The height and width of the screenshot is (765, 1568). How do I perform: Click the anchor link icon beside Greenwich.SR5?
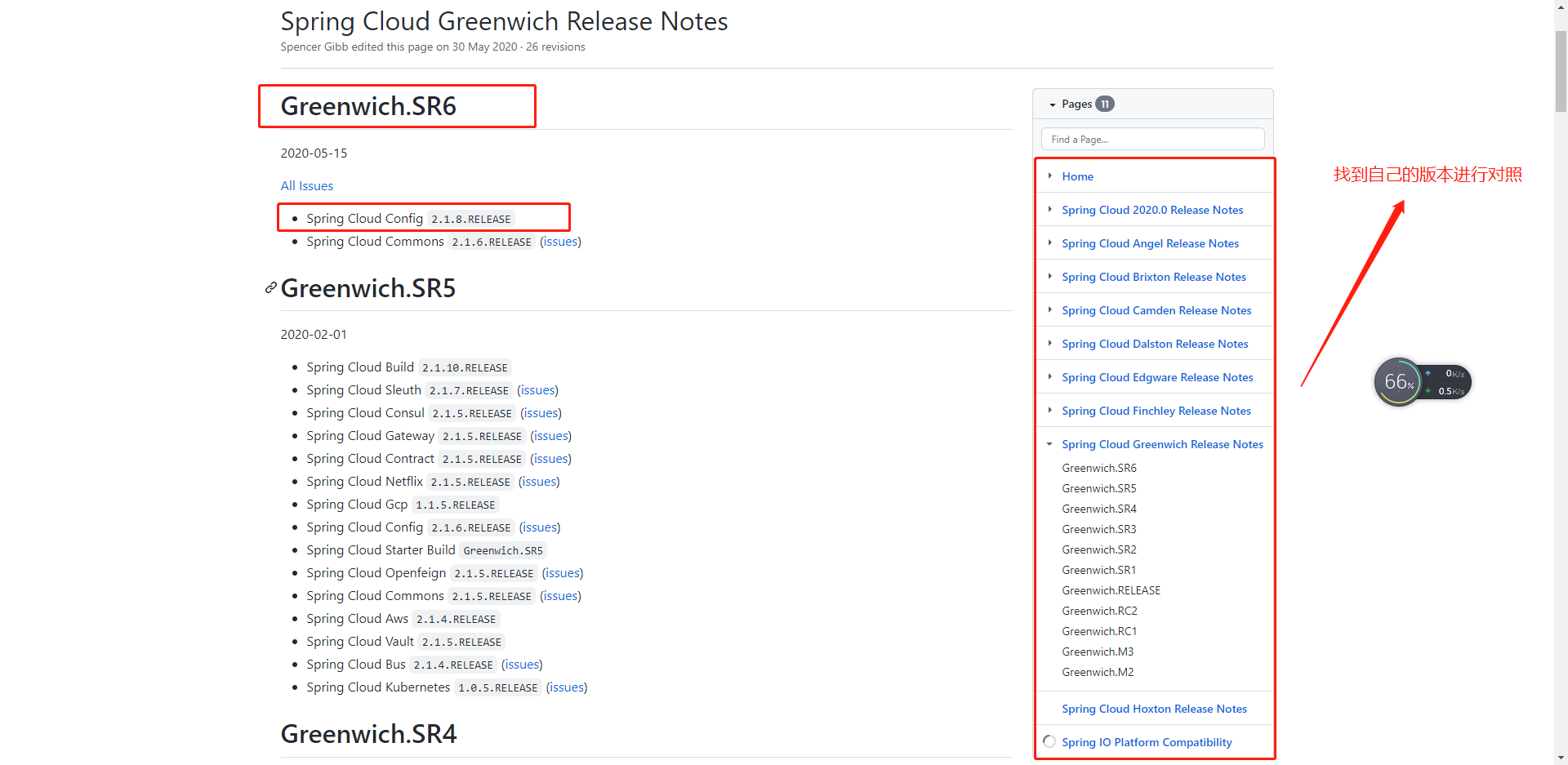click(x=269, y=287)
